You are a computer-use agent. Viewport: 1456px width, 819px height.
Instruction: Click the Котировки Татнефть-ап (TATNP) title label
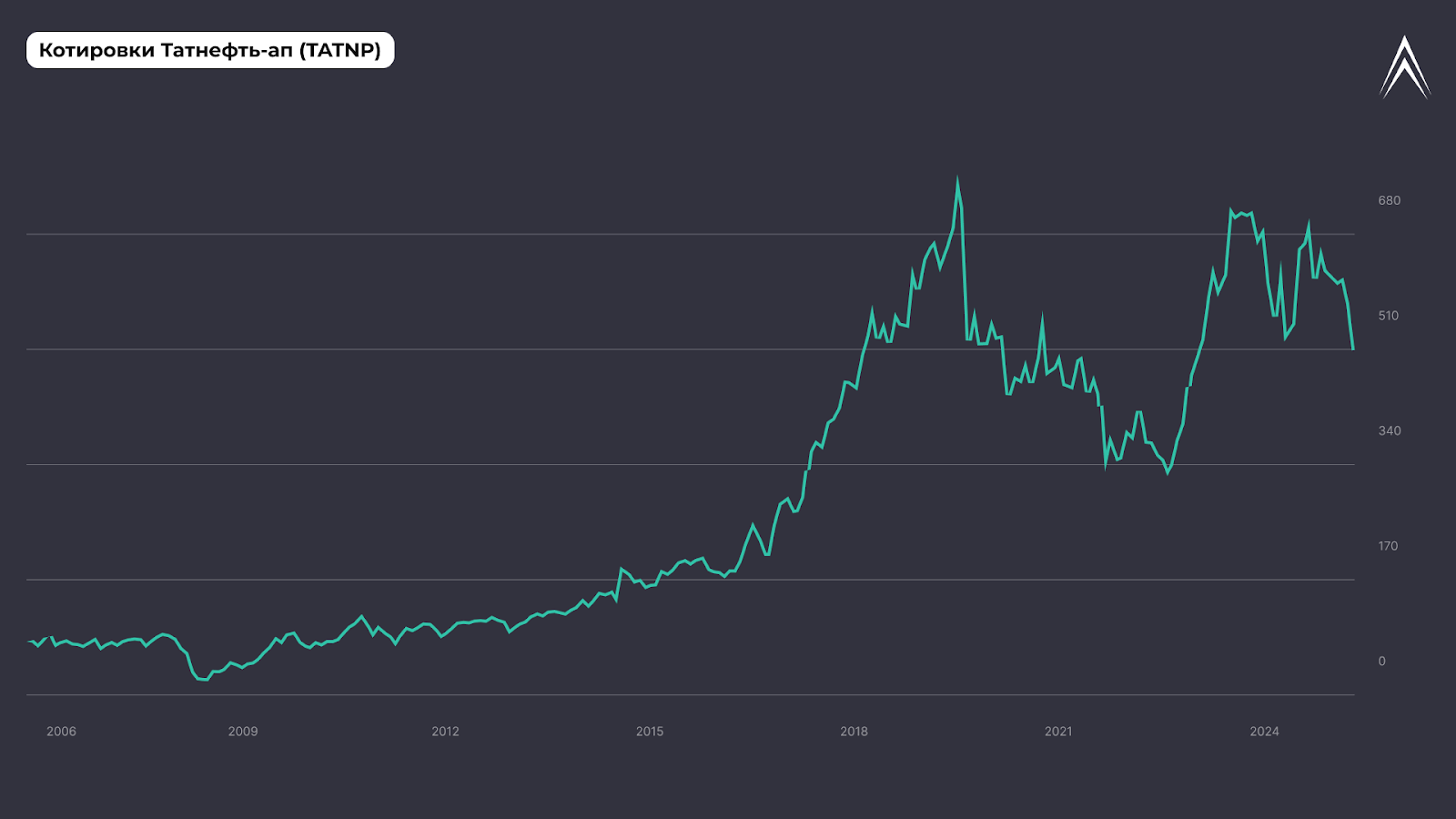coord(210,50)
